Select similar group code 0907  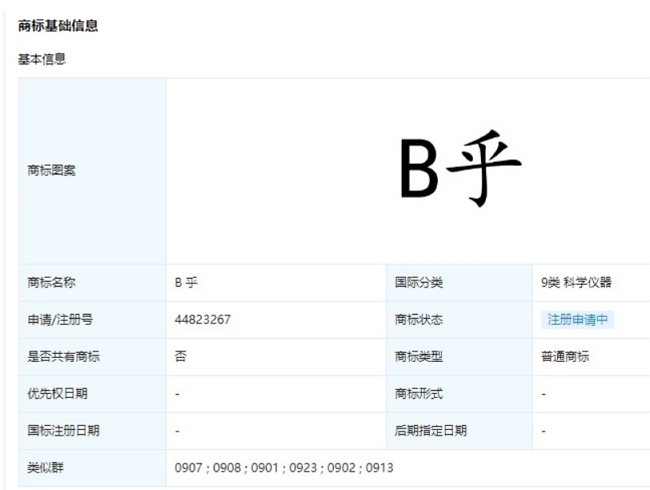tap(188, 468)
